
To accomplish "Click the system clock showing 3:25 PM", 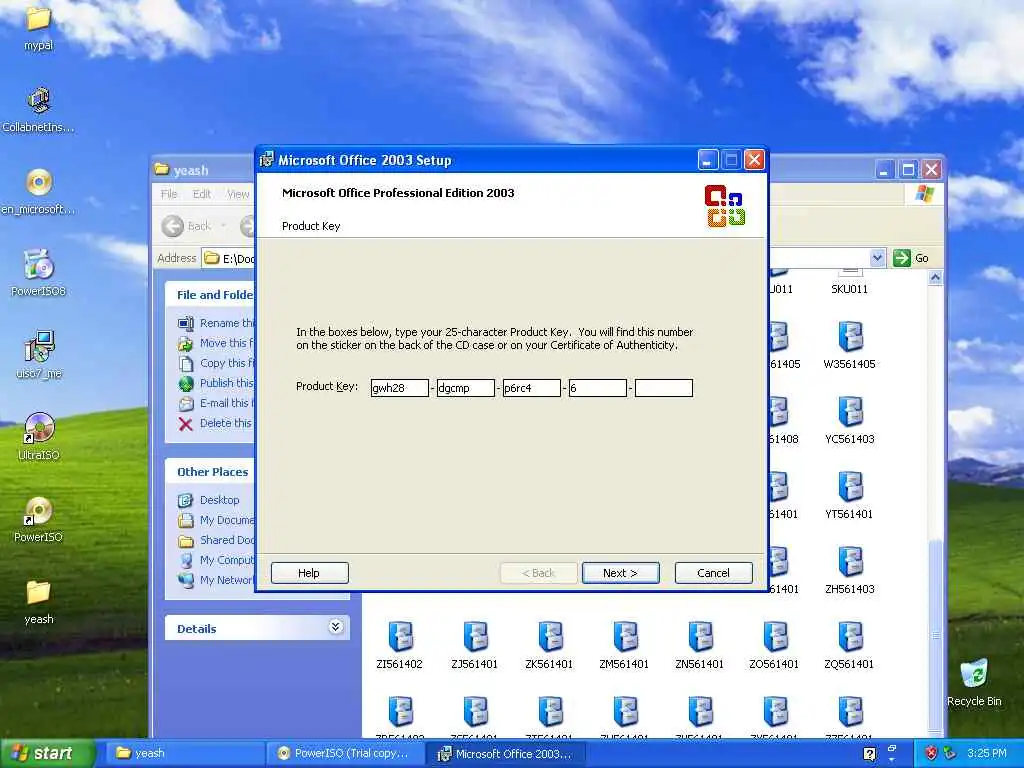I will (986, 754).
